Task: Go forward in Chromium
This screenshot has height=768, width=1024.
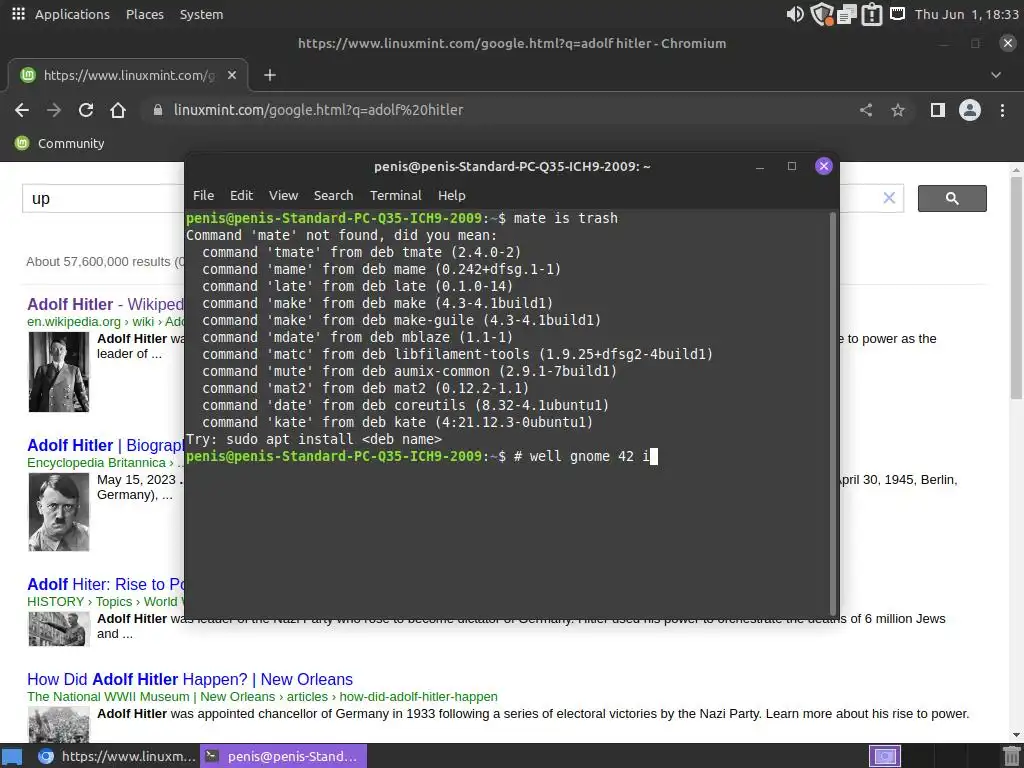Action: pyautogui.click(x=54, y=110)
